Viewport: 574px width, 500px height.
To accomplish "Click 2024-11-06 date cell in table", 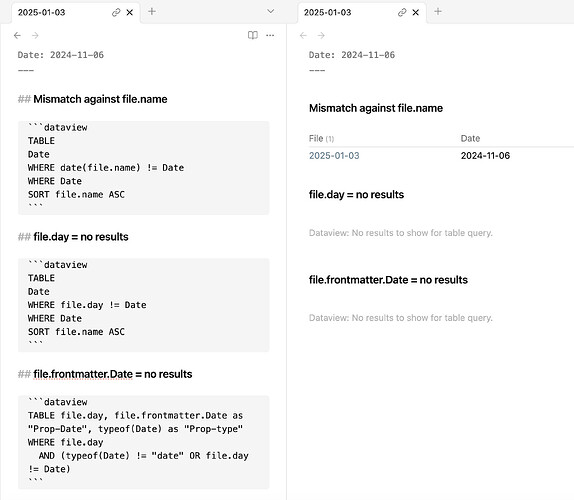I will [x=485, y=156].
